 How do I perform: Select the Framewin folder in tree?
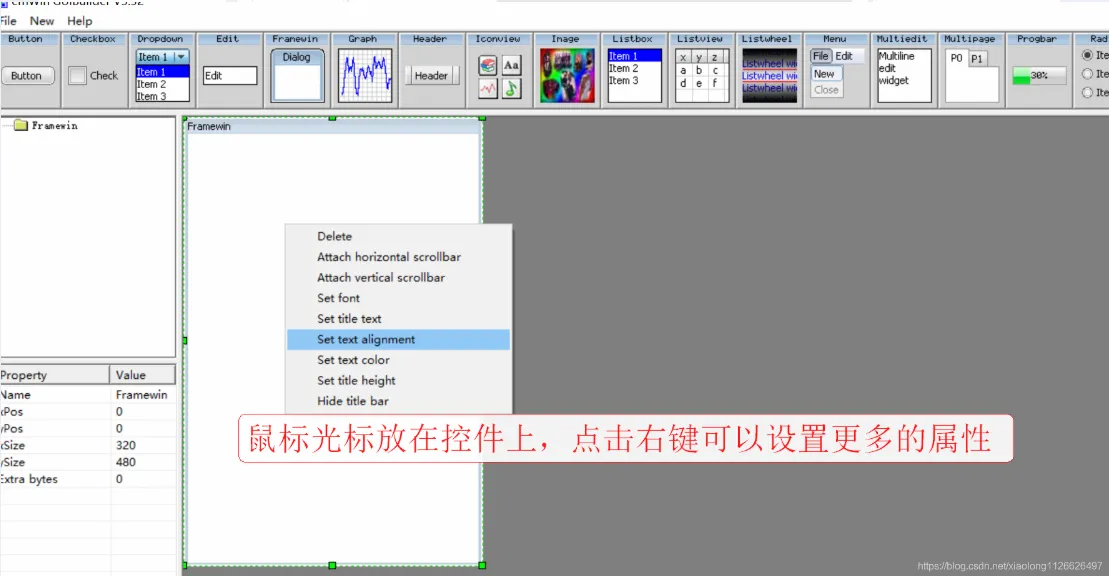point(46,125)
